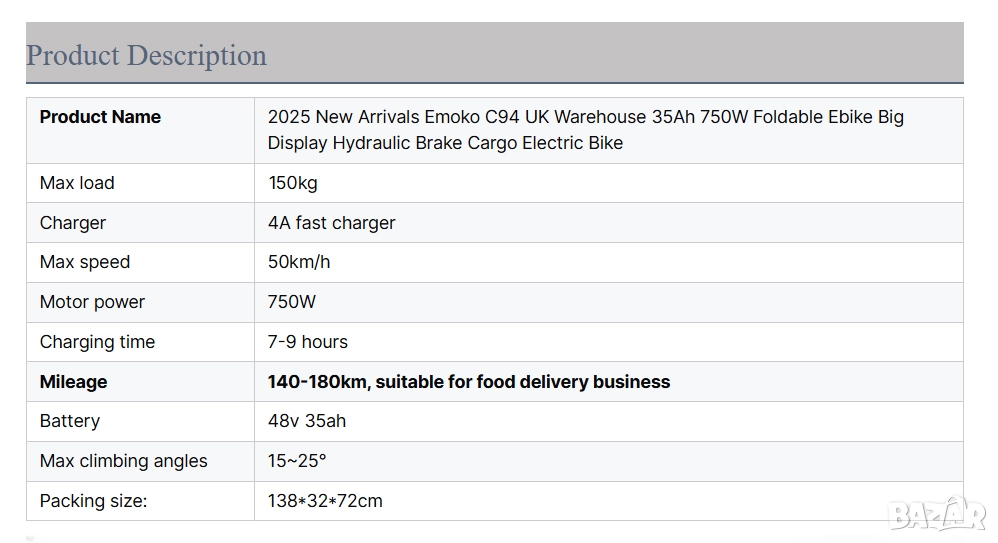Click the Product Description heading
998x543 pixels.
point(146,55)
